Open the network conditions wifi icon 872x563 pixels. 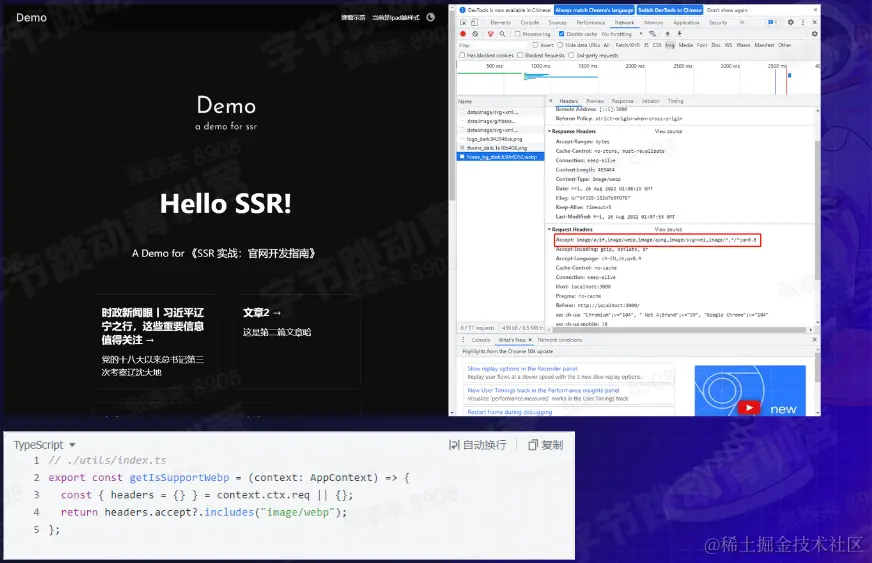[x=652, y=34]
